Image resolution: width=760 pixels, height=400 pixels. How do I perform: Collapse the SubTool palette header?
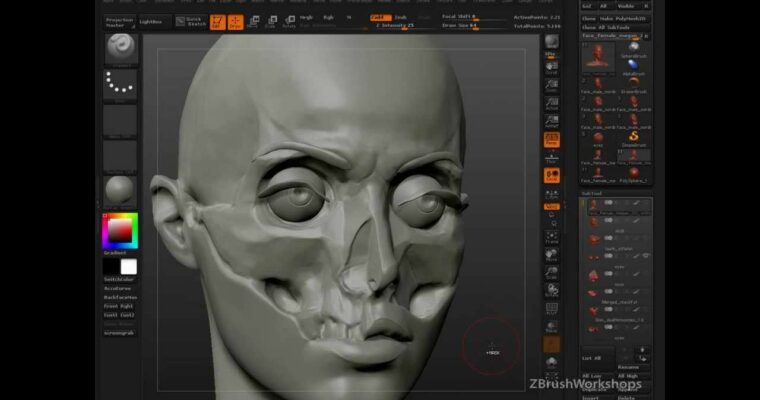[x=592, y=193]
